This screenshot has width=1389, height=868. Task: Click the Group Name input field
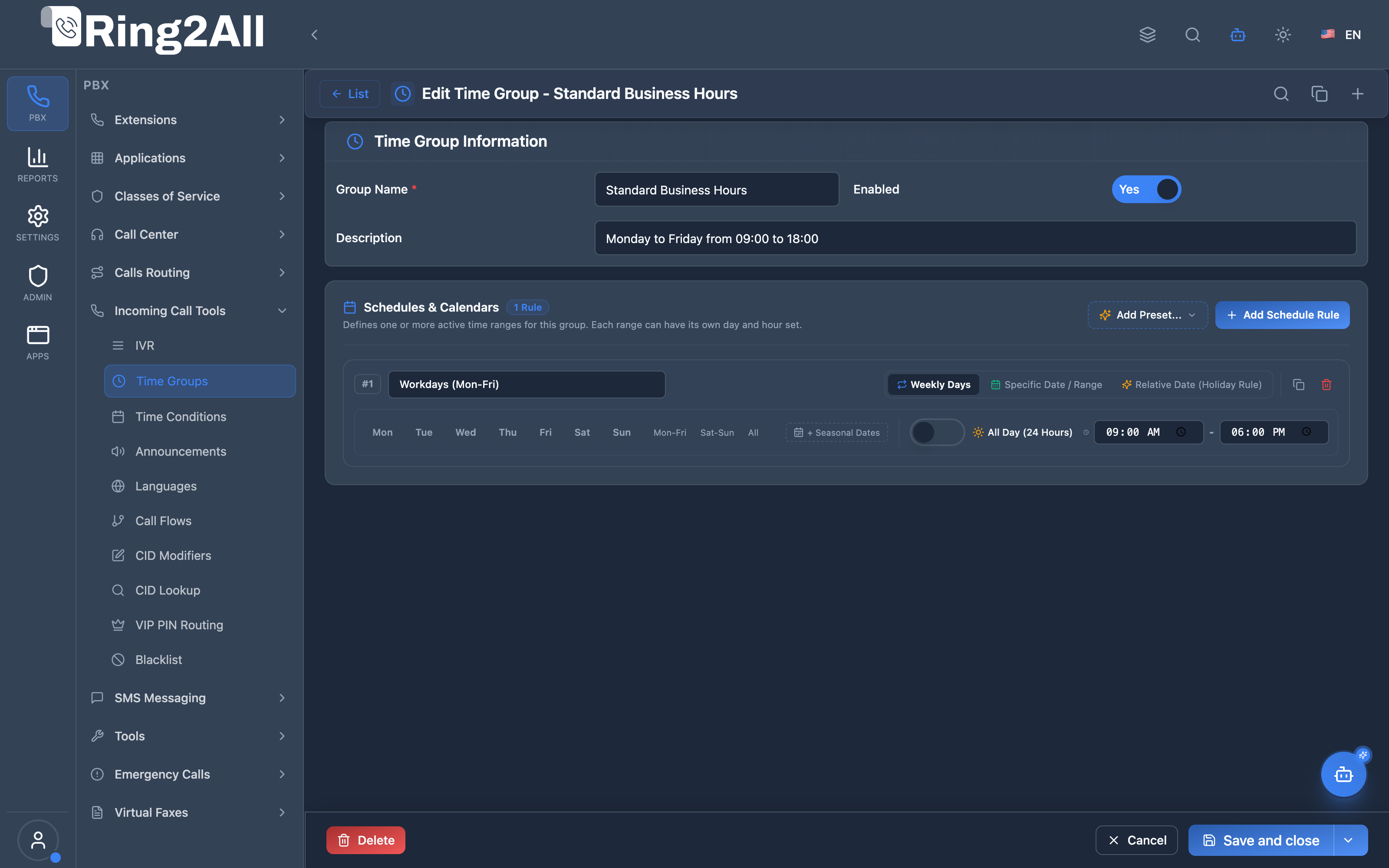tap(716, 190)
